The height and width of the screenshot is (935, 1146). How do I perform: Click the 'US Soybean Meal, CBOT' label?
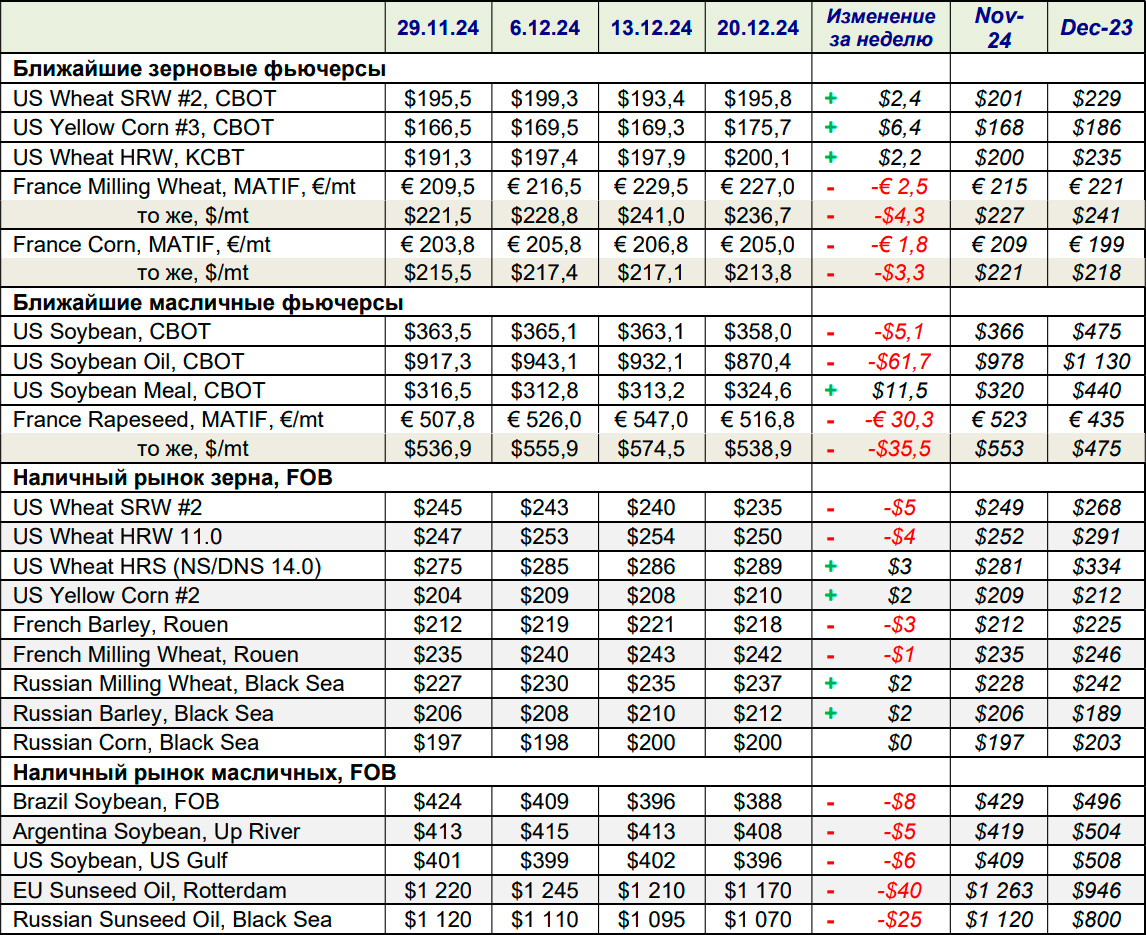[139, 390]
